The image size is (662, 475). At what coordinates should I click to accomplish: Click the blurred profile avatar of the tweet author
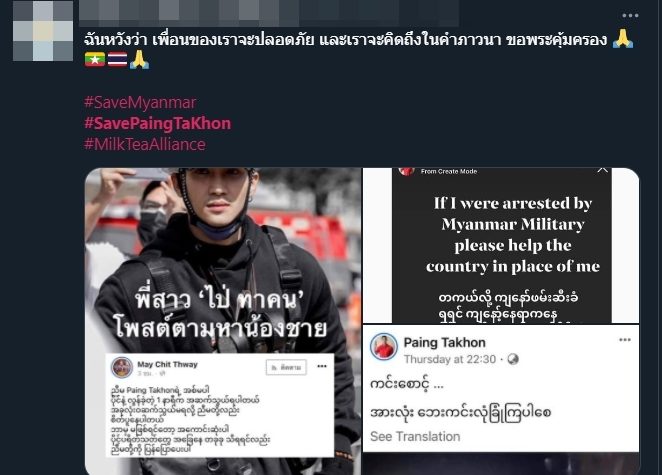tap(43, 31)
